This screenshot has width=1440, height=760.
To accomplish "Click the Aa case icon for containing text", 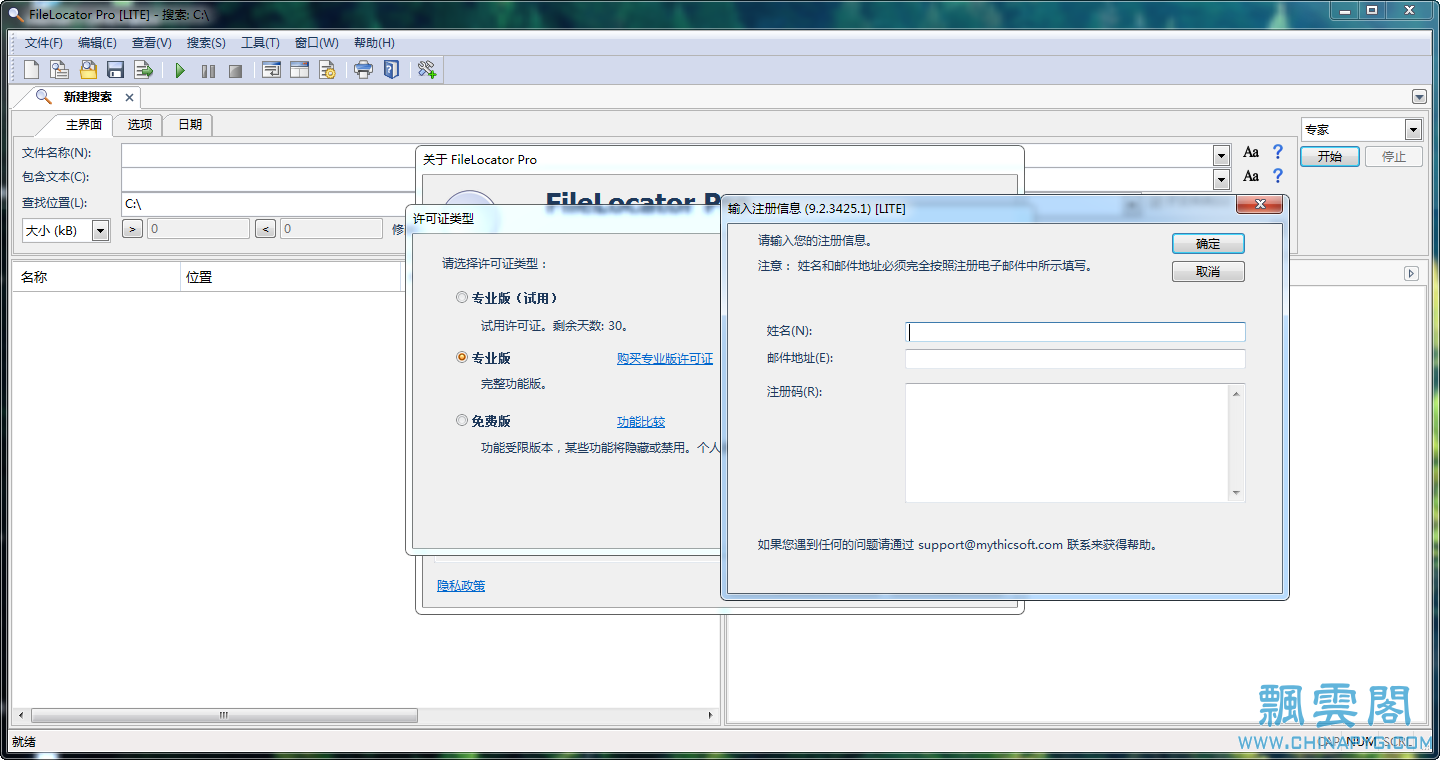I will point(1251,177).
